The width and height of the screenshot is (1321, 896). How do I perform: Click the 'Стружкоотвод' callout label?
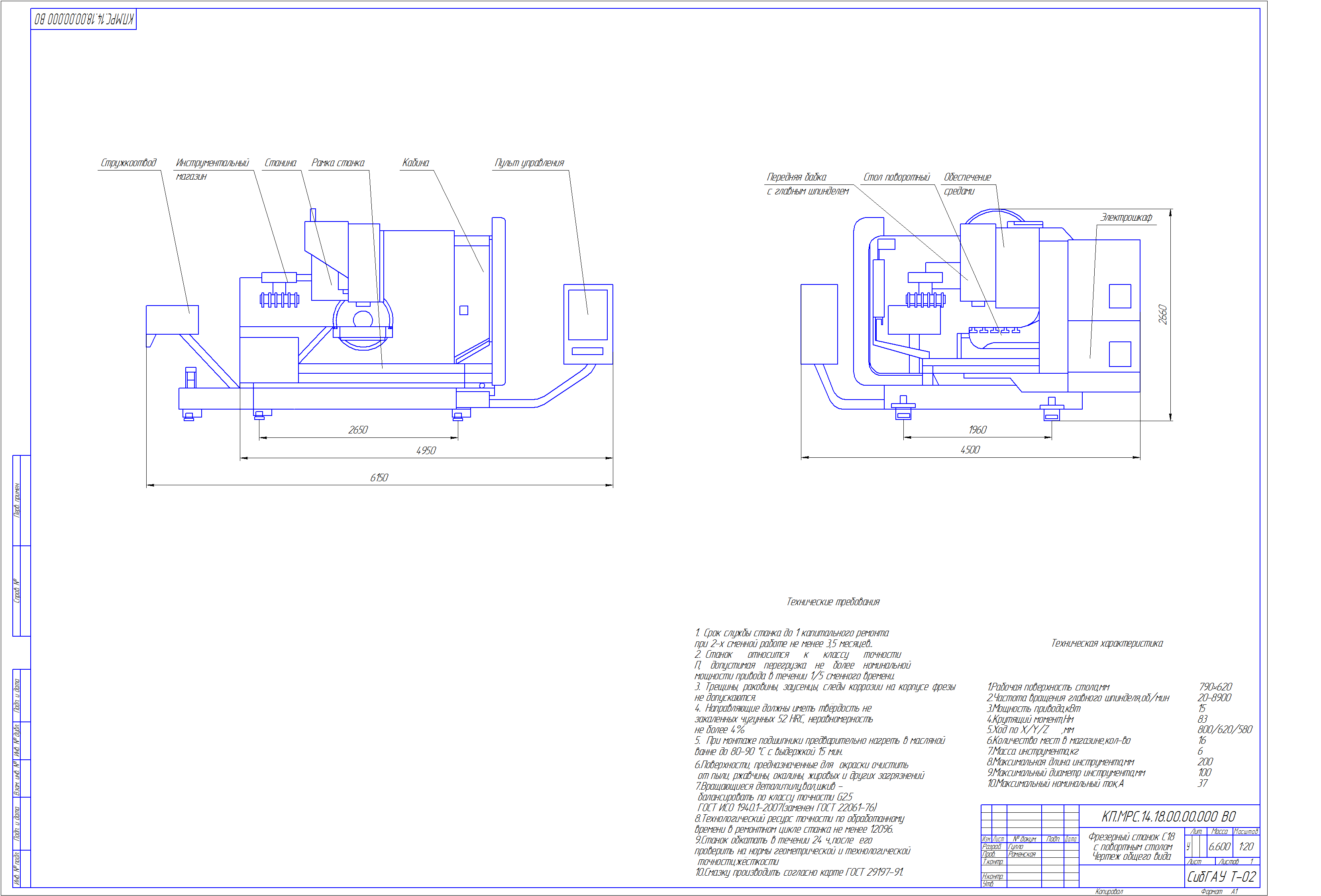click(128, 163)
